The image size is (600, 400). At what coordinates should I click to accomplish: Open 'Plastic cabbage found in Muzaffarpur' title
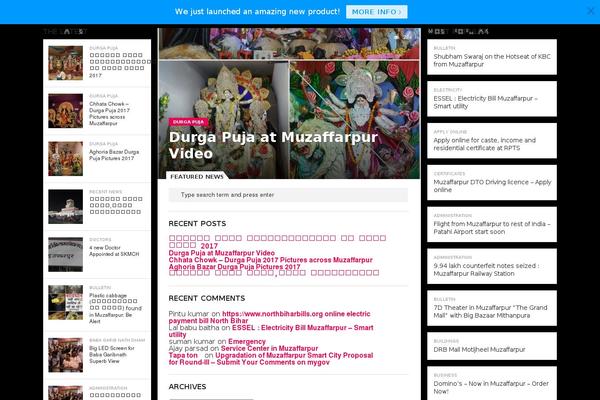(x=116, y=308)
